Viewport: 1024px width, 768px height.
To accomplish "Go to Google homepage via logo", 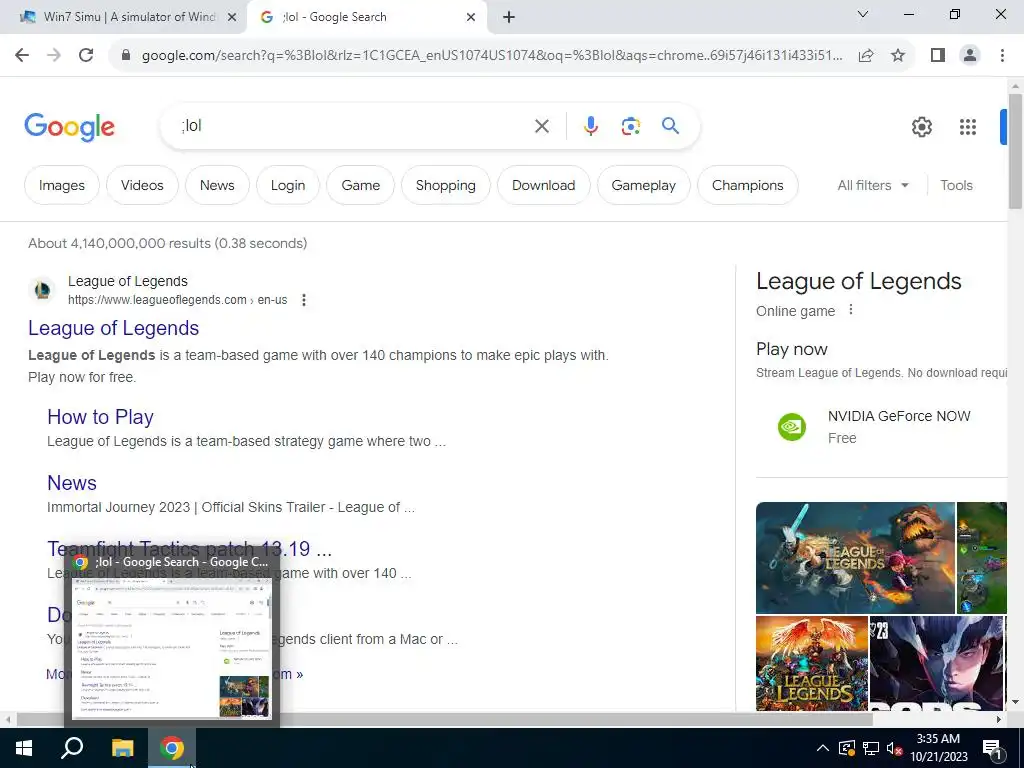I will click(x=69, y=127).
